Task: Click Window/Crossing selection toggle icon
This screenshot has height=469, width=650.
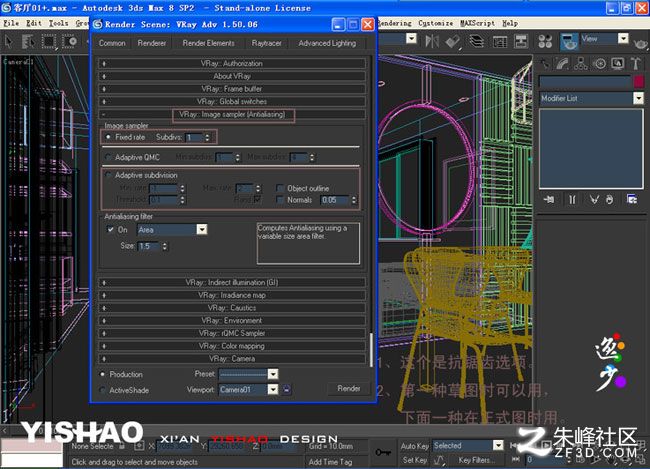Action: point(70,41)
